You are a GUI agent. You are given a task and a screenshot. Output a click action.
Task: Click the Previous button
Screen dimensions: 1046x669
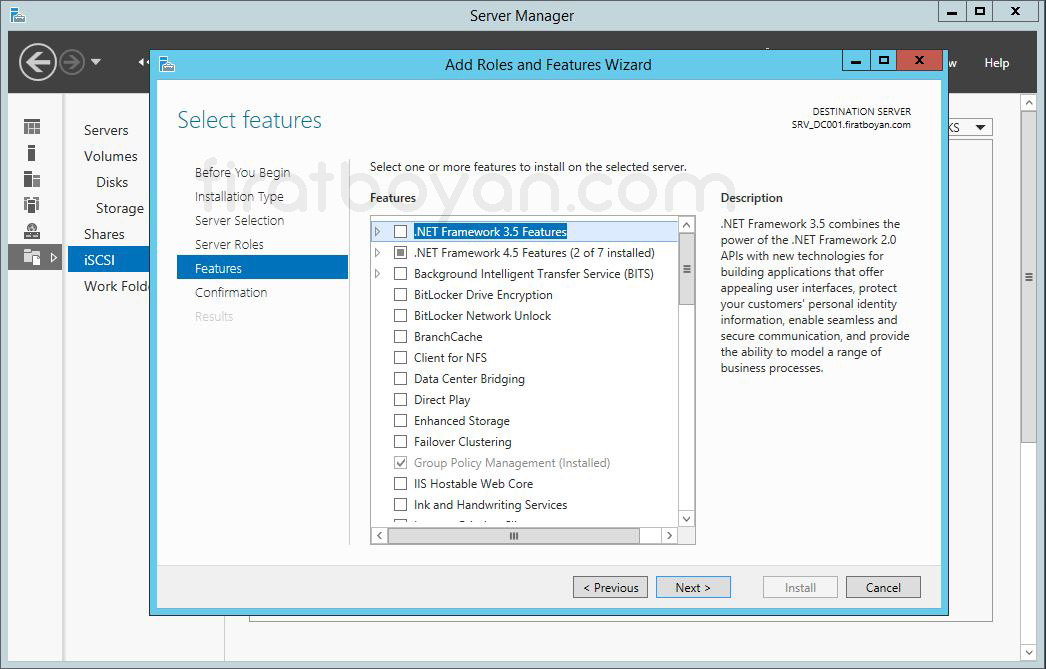(610, 588)
